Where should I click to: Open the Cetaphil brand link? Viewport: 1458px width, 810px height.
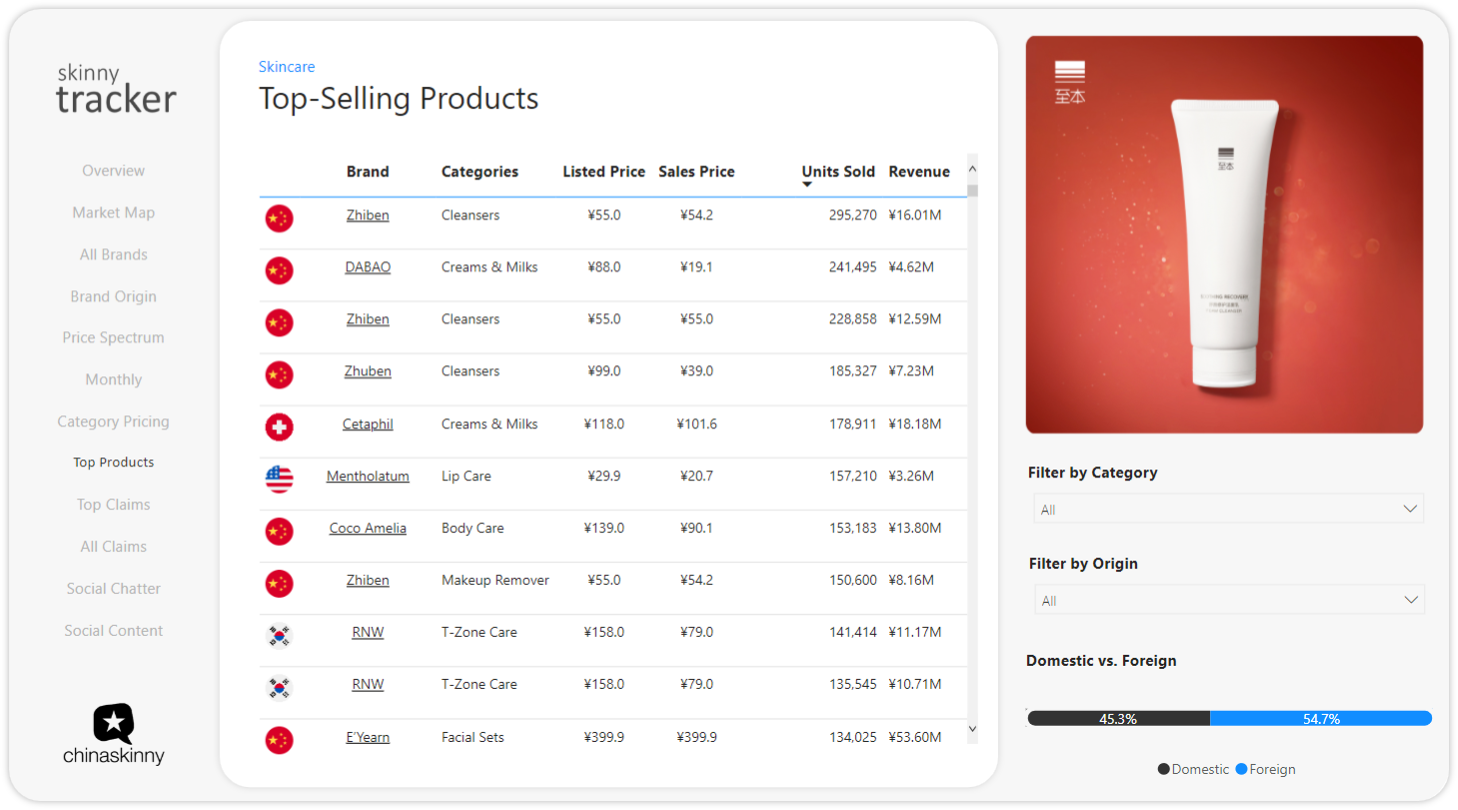click(x=368, y=424)
